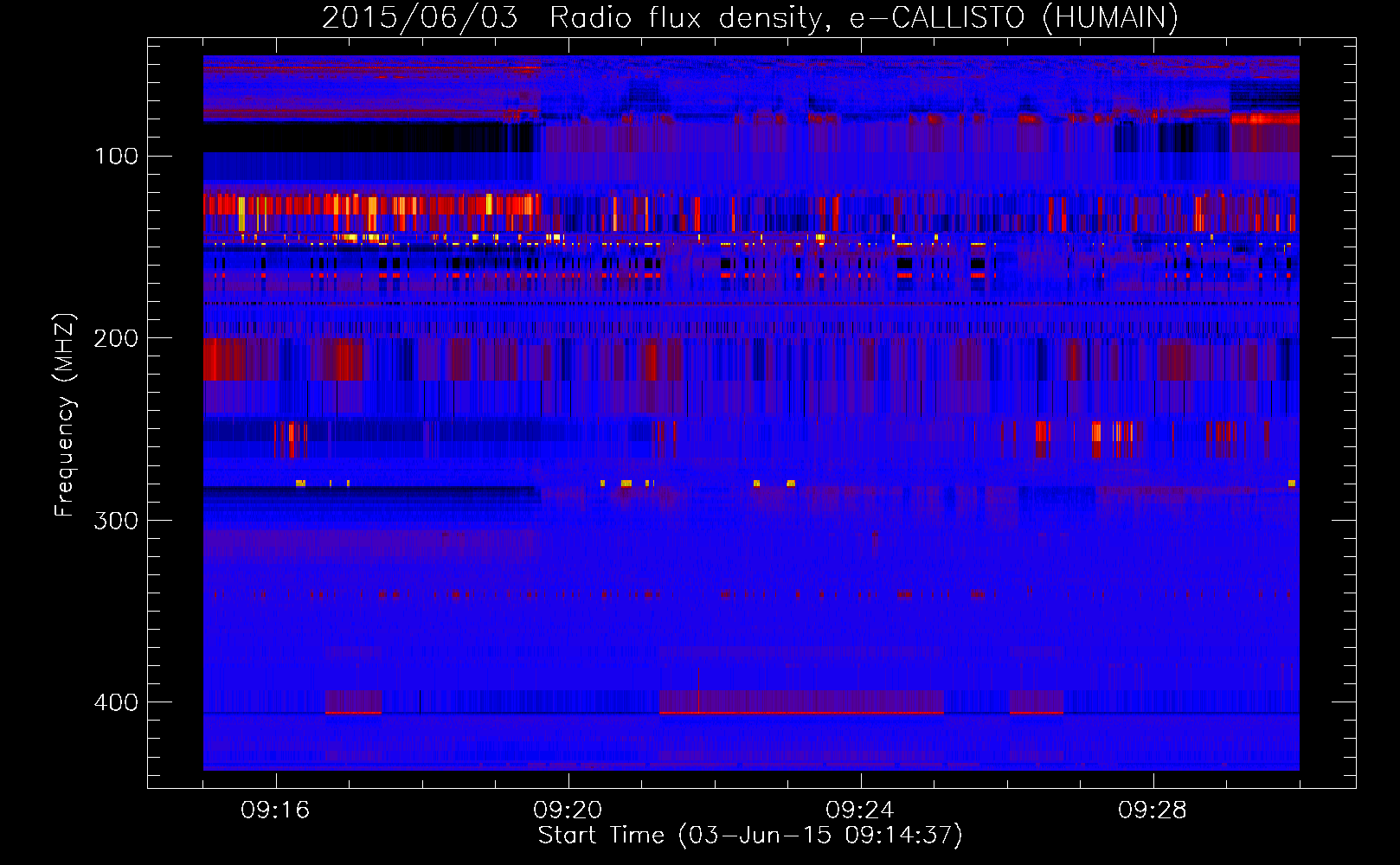Click the '09:24' time tick label
Image resolution: width=1400 pixels, height=865 pixels.
[860, 811]
